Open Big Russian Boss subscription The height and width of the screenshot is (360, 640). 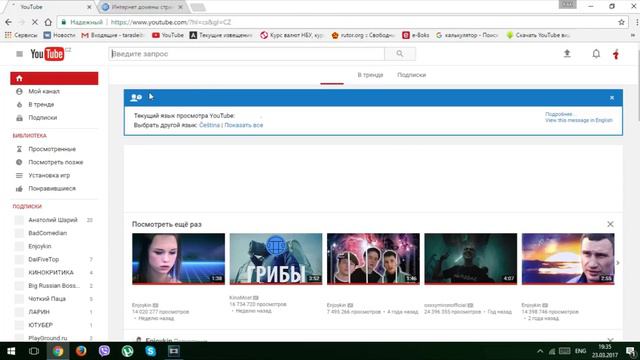54,286
